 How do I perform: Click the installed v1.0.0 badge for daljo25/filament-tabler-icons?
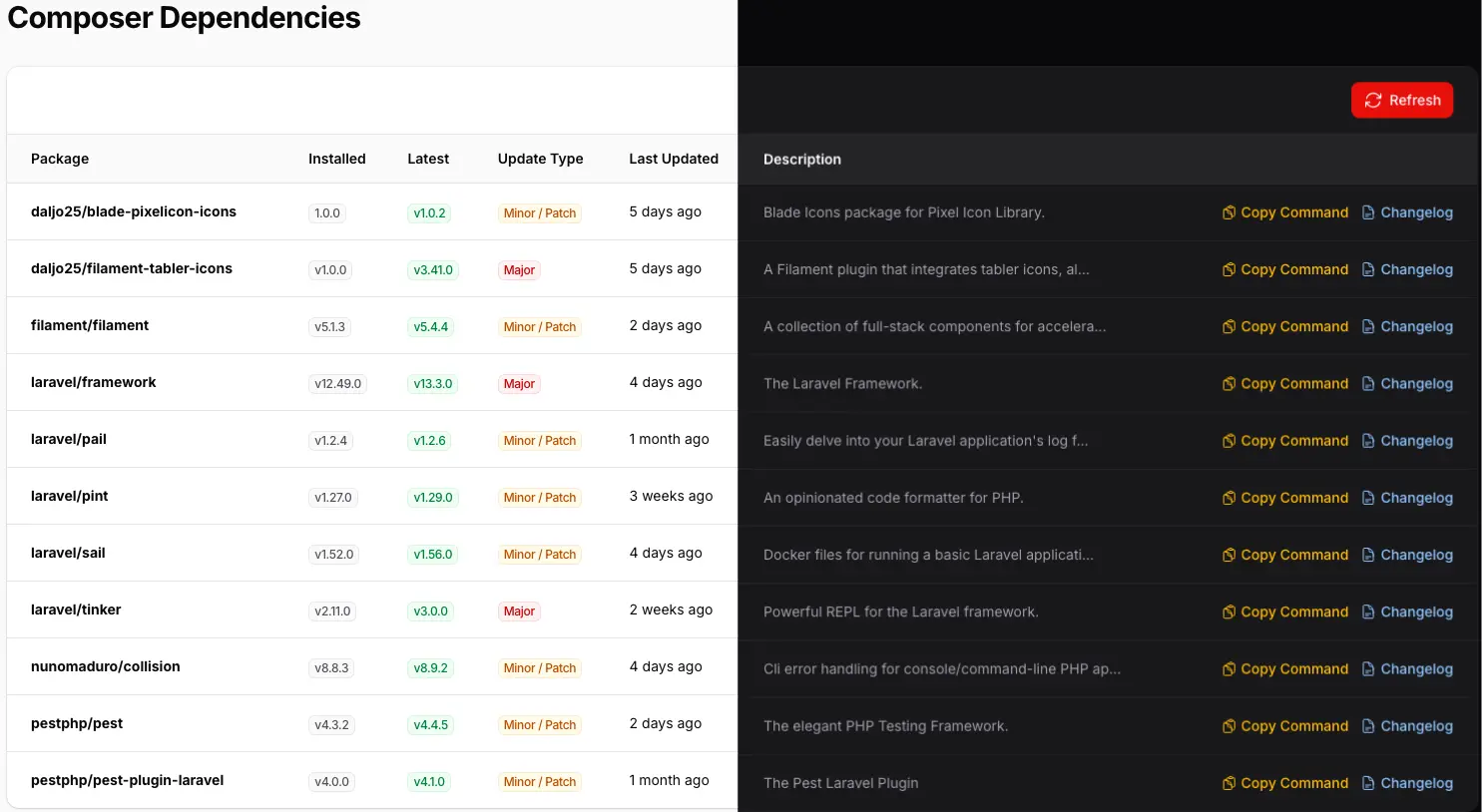[x=330, y=269]
